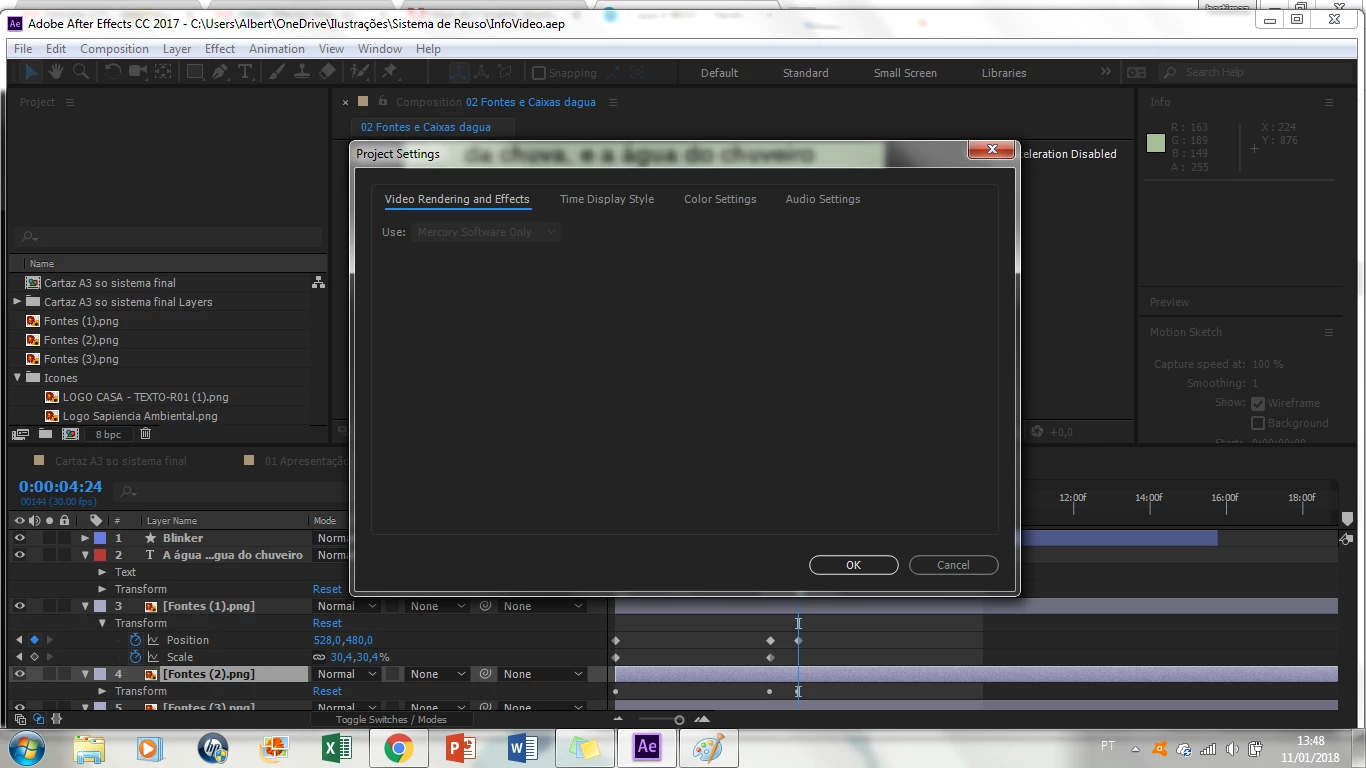This screenshot has width=1366, height=768.
Task: Hide the Fontes (1).png layer
Action: click(19, 606)
